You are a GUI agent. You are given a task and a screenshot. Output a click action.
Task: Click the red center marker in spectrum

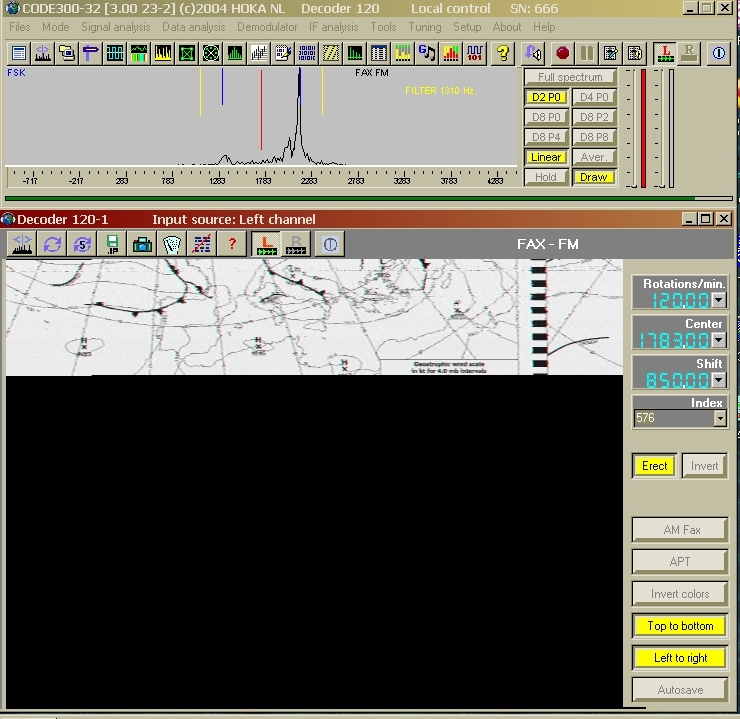point(261,109)
